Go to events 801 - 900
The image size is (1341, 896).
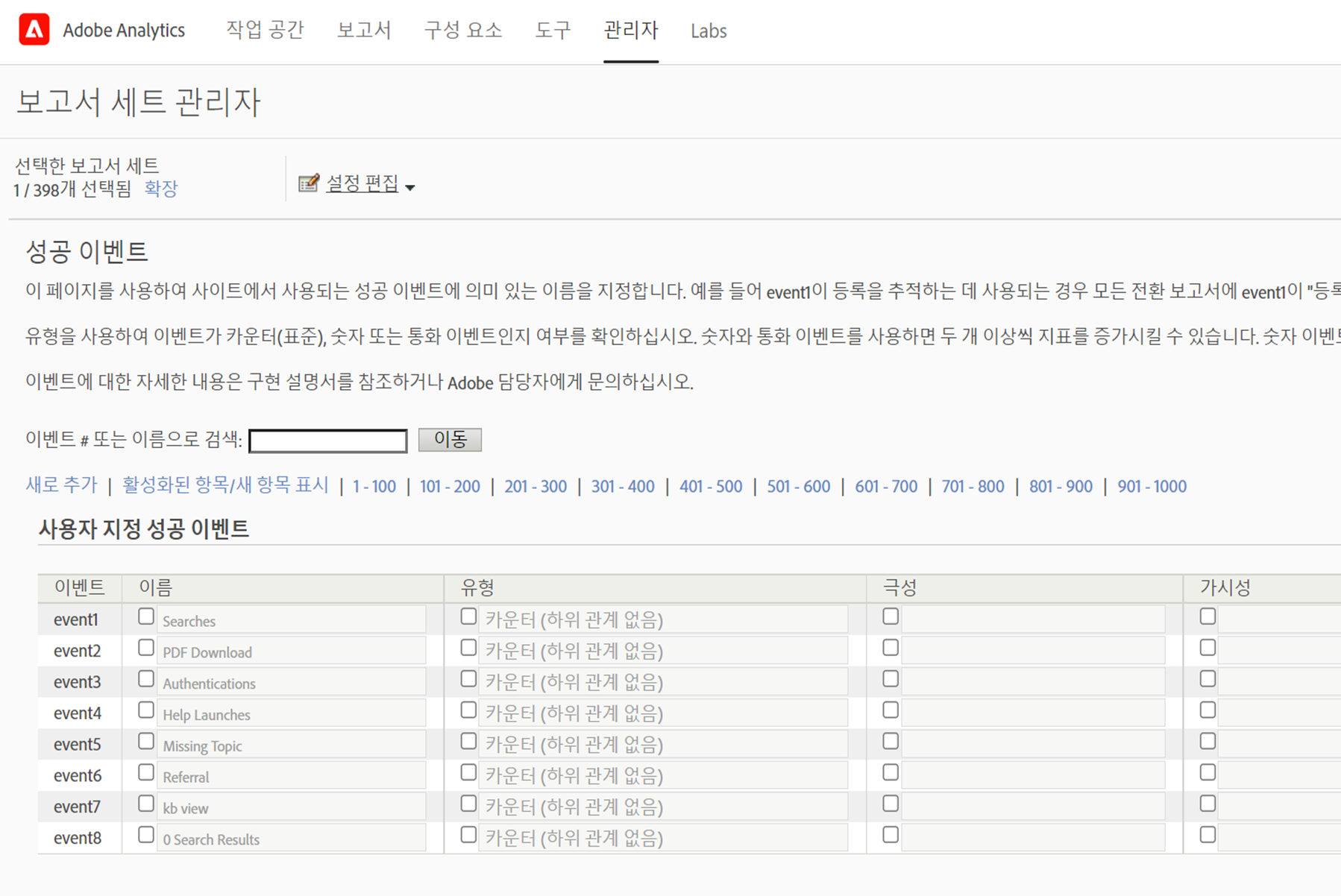(1061, 487)
